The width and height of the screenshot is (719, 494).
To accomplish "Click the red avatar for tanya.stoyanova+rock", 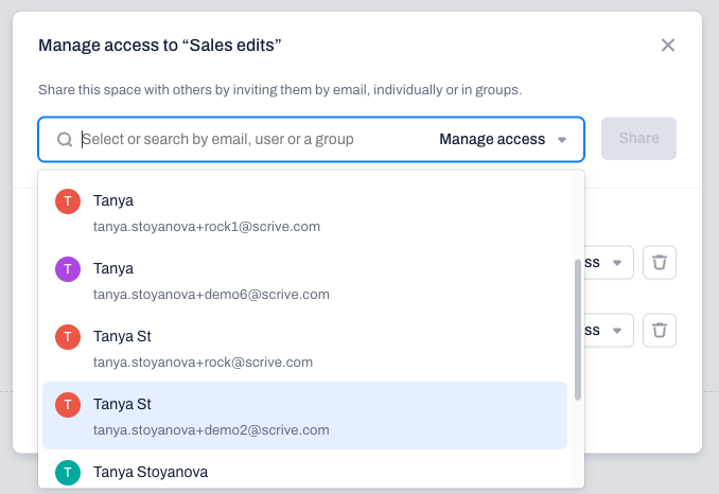I will (x=68, y=337).
